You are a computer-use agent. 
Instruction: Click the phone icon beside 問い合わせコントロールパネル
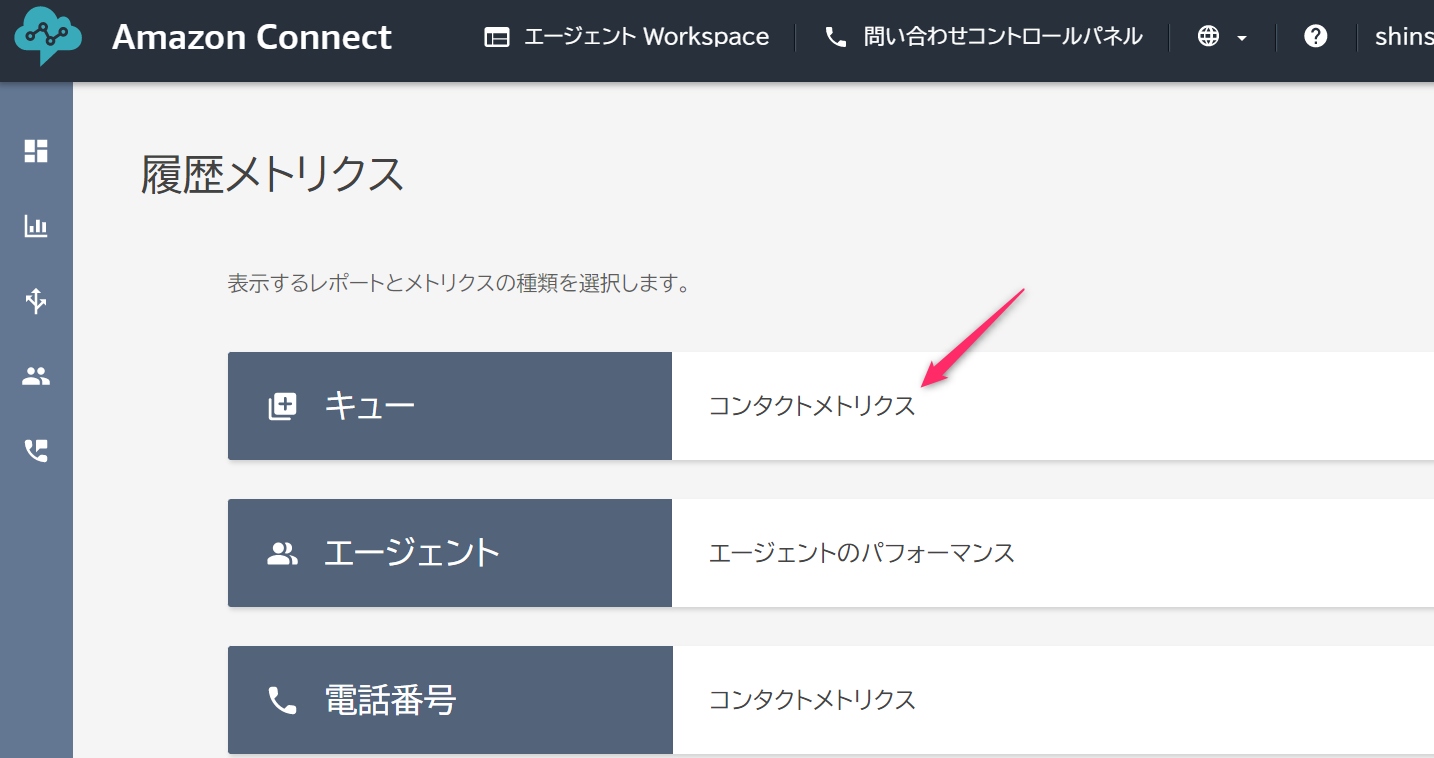835,38
